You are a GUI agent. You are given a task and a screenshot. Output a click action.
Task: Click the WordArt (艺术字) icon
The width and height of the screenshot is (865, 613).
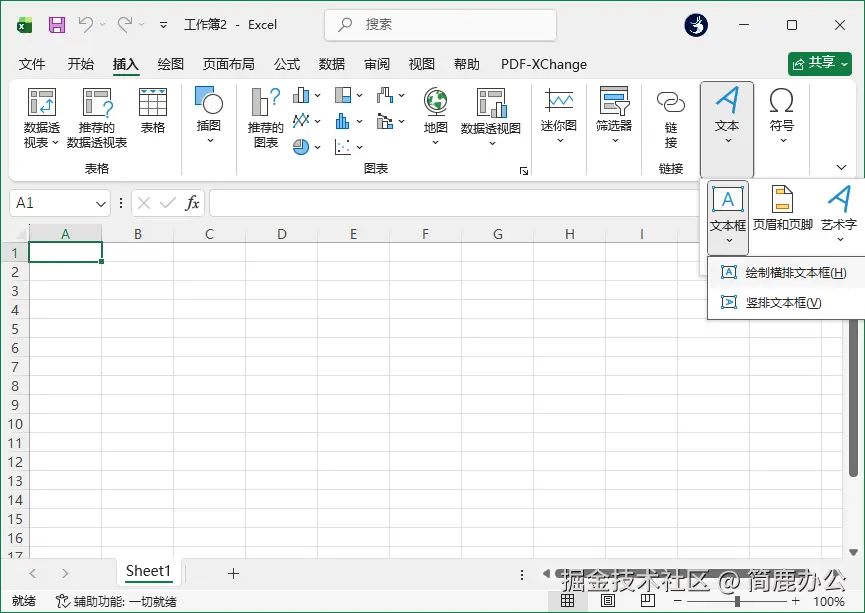tap(839, 199)
